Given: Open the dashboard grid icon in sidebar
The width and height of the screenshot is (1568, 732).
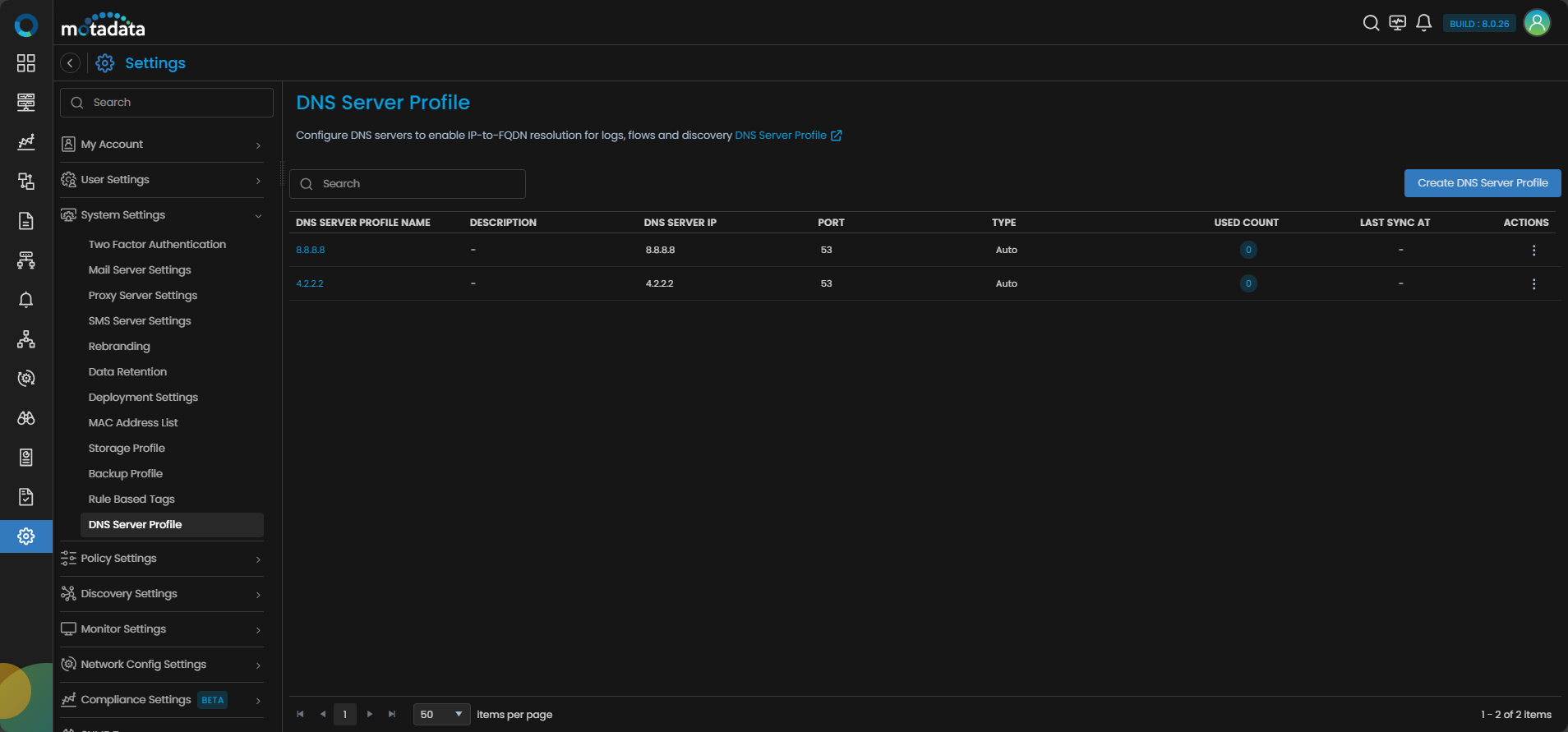Looking at the screenshot, I should (x=26, y=63).
